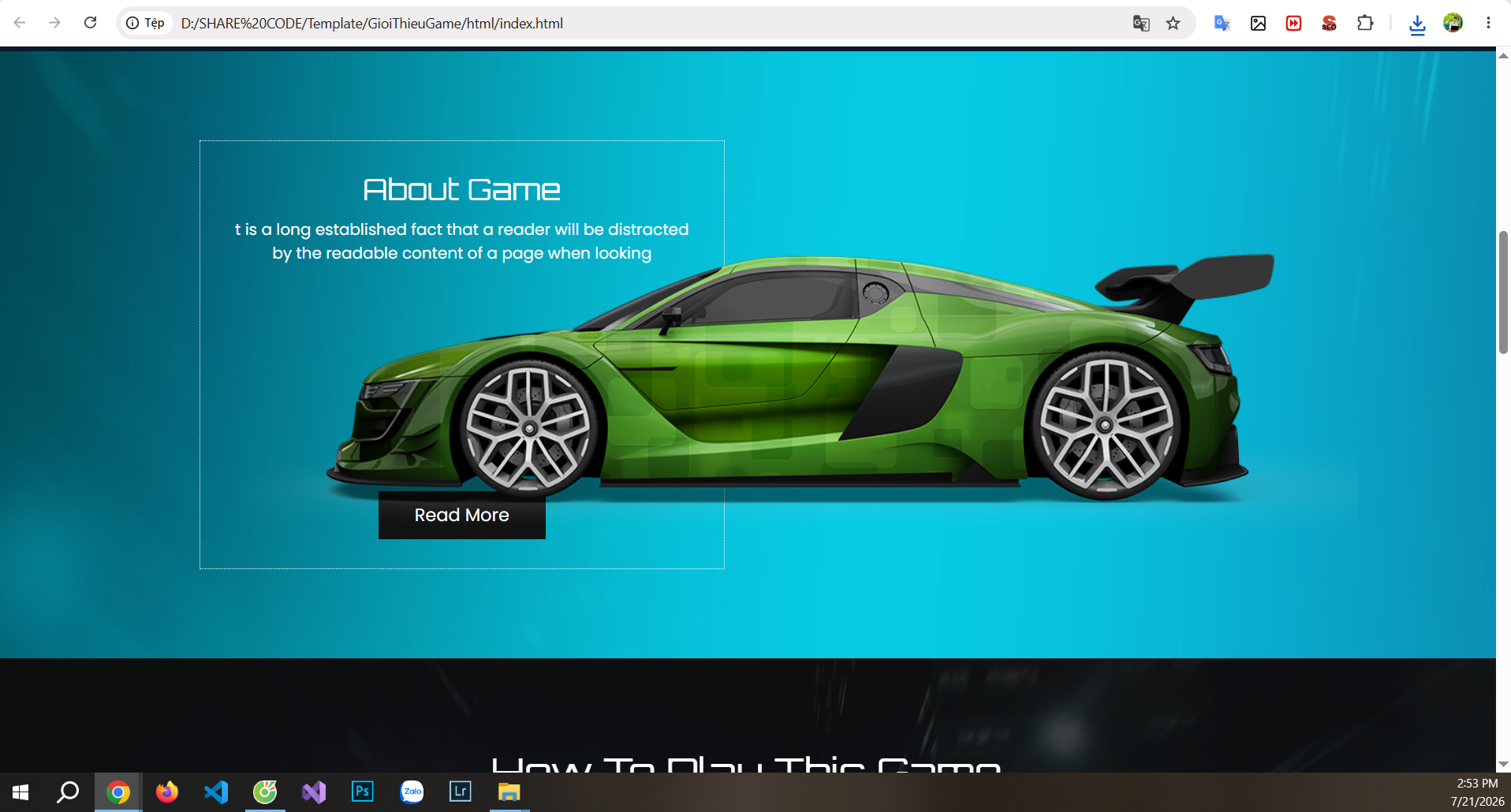Click the page vertical scrollbar thumb

[x=1503, y=292]
